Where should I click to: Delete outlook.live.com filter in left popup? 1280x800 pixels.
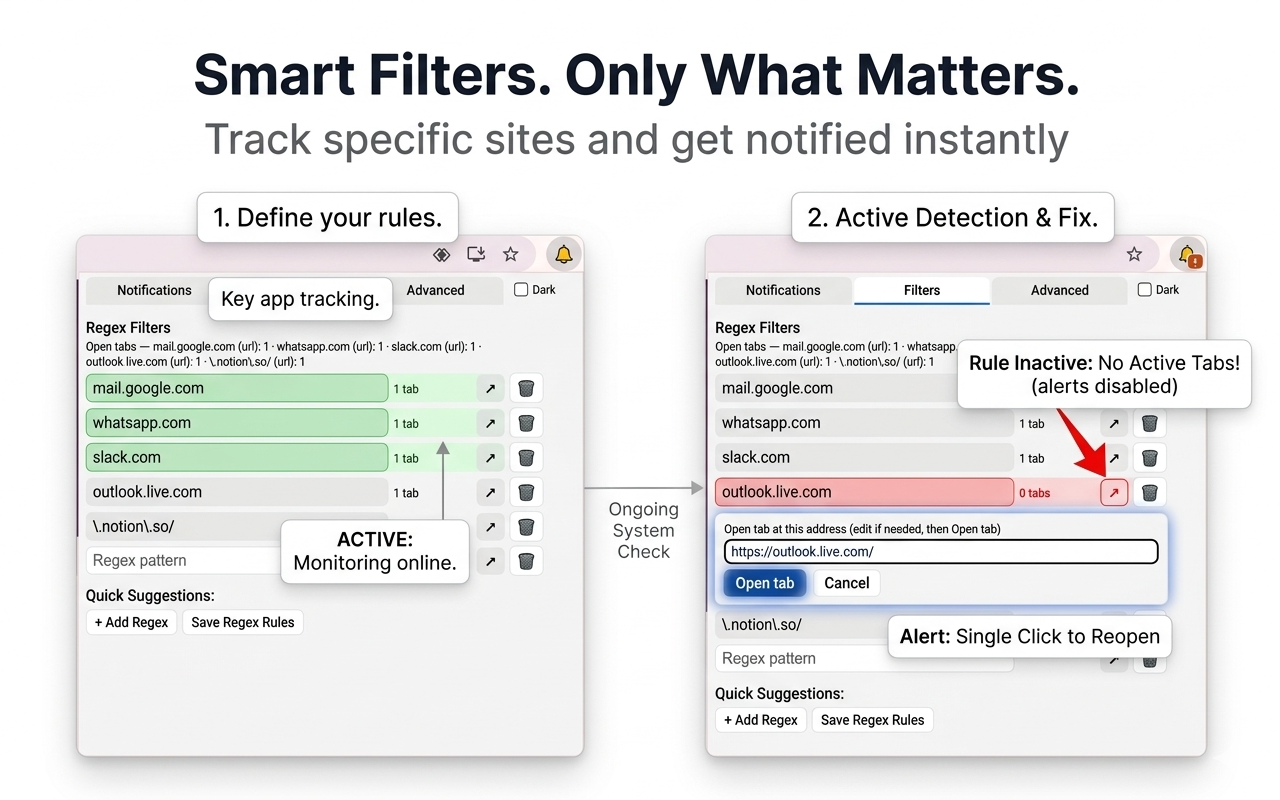[x=526, y=492]
